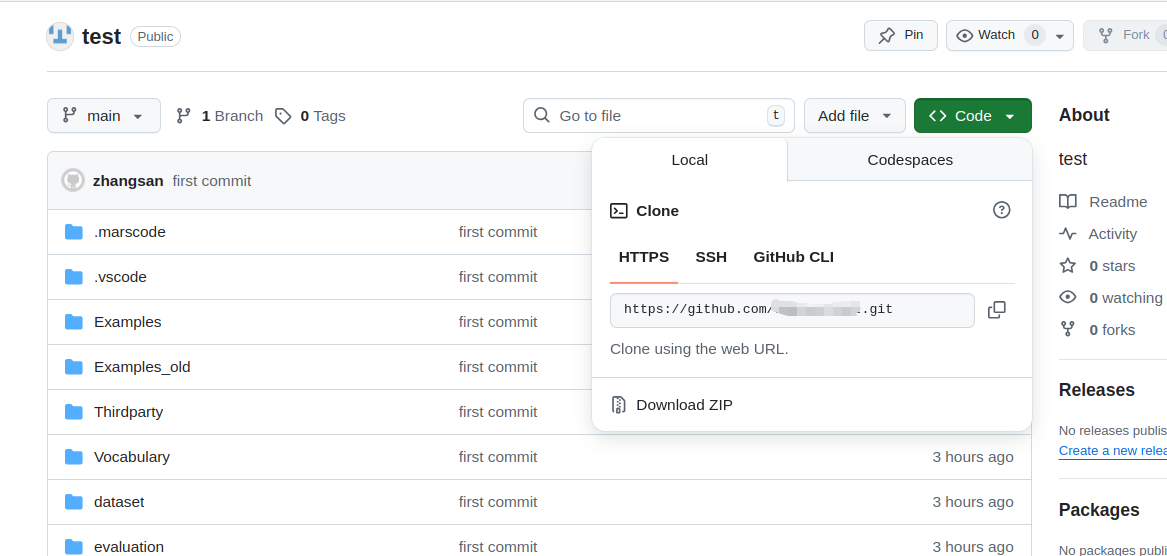Click the Examples_old folder icon
Screen dimensions: 1167x556
coord(74,367)
